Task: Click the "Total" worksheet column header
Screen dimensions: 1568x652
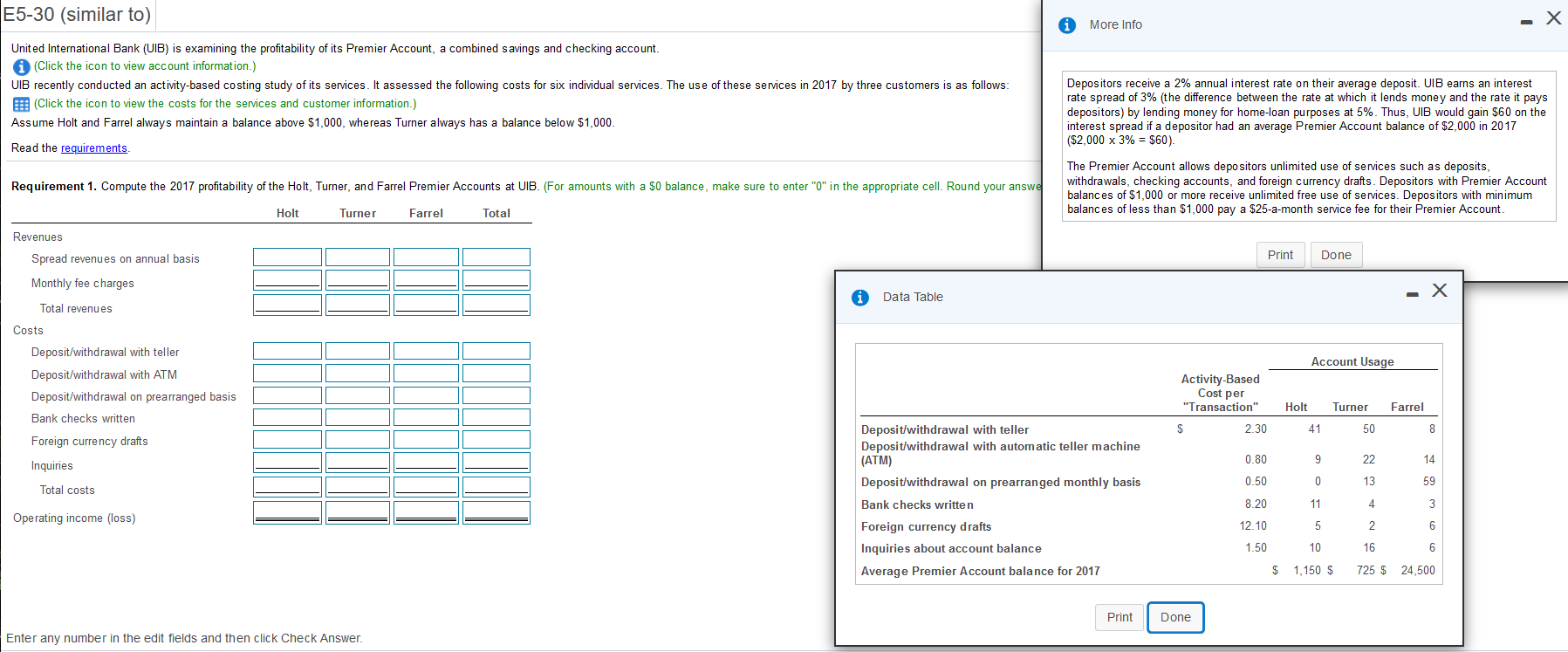Action: pyautogui.click(x=496, y=213)
